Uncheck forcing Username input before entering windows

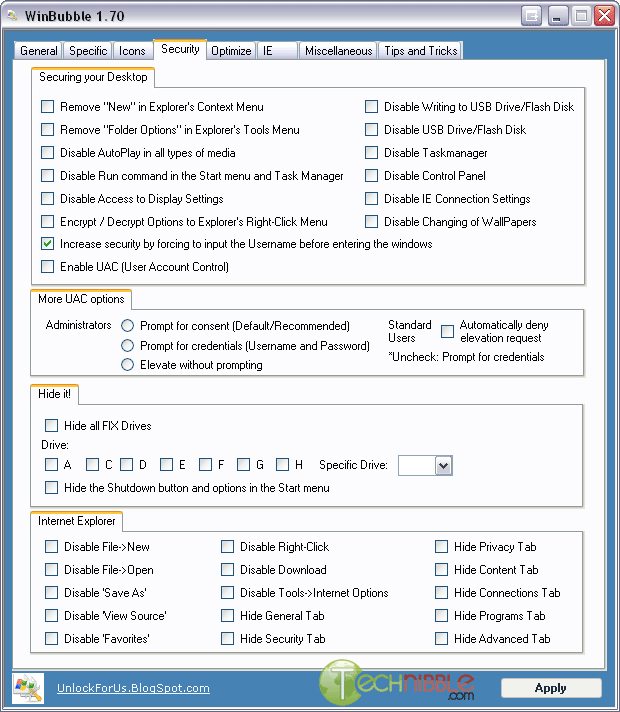coord(48,244)
